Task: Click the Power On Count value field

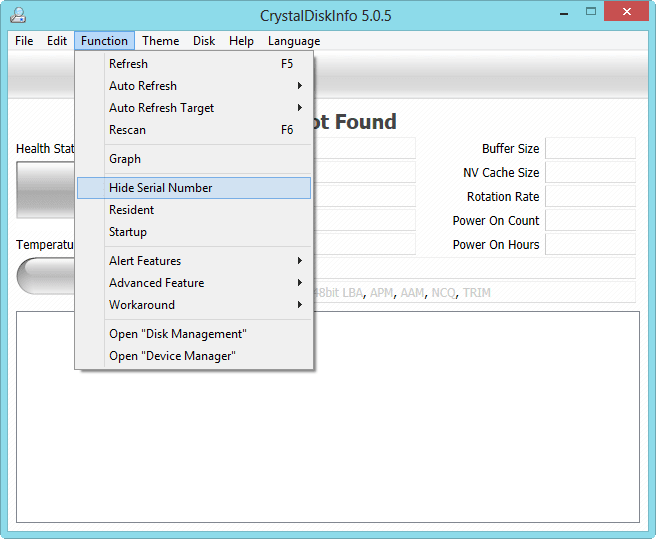Action: 590,221
